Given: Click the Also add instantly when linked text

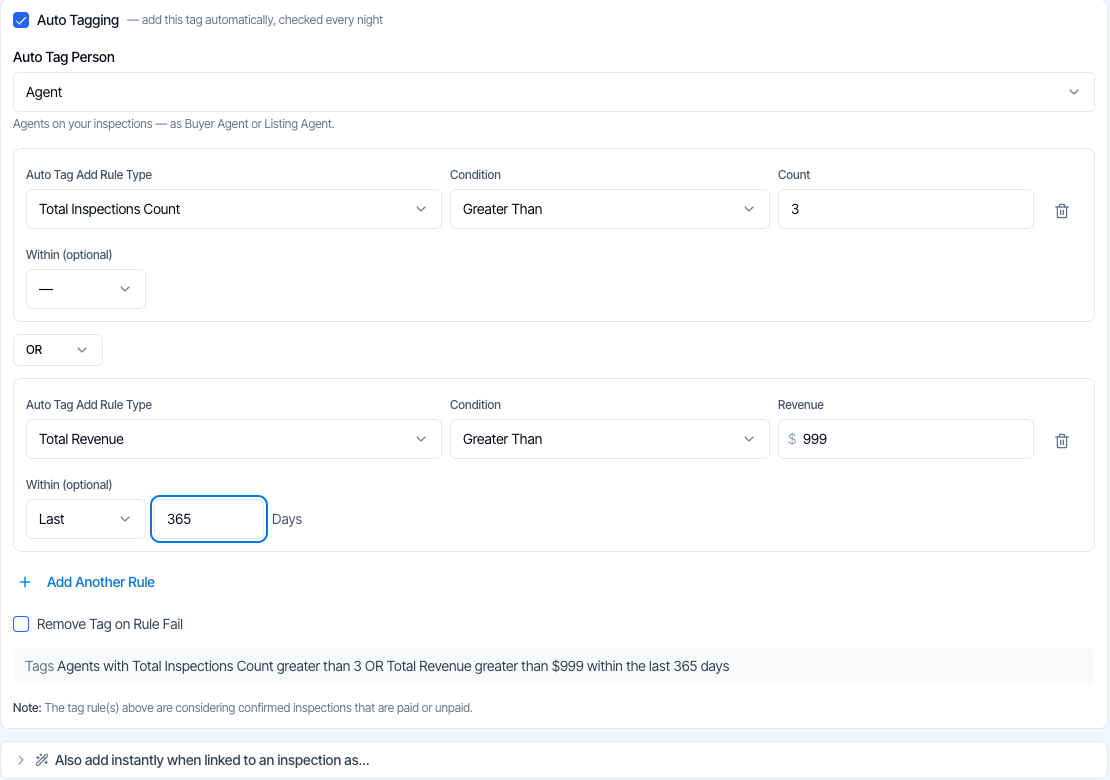Looking at the screenshot, I should pyautogui.click(x=212, y=760).
